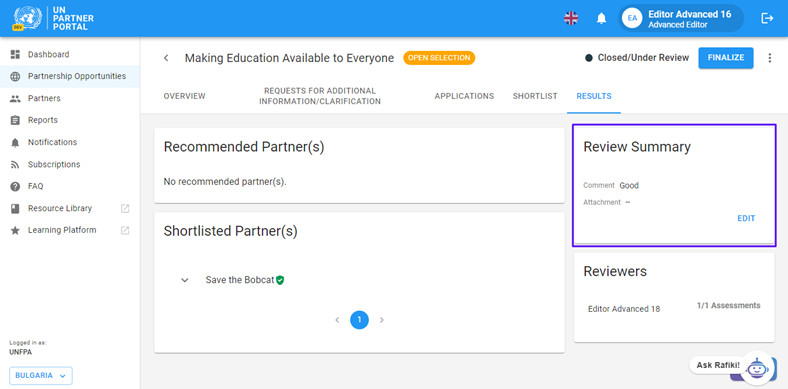Click Save the Bobcat partner name
This screenshot has width=788, height=389.
(240, 280)
